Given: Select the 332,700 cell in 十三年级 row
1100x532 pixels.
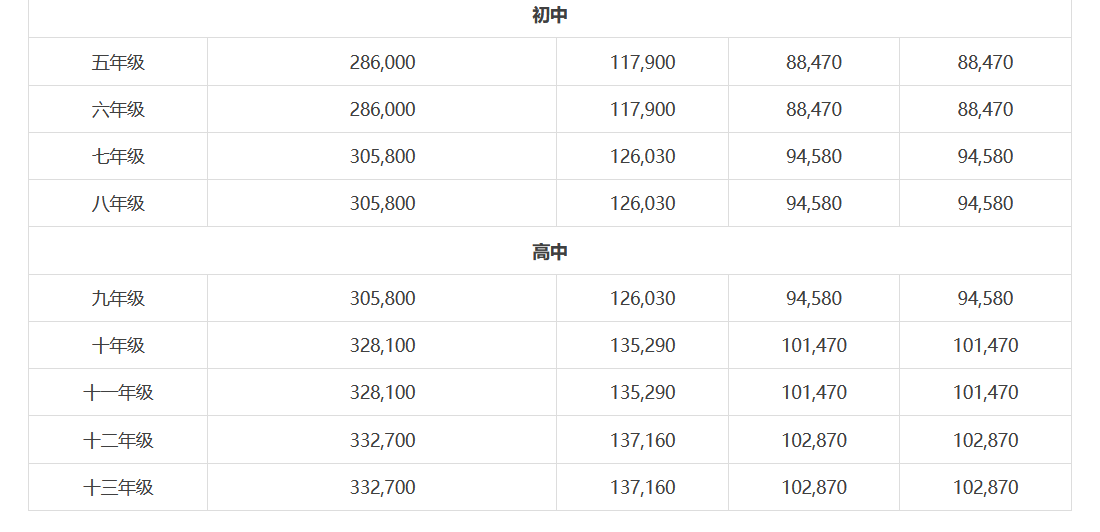Looking at the screenshot, I should pos(382,487).
